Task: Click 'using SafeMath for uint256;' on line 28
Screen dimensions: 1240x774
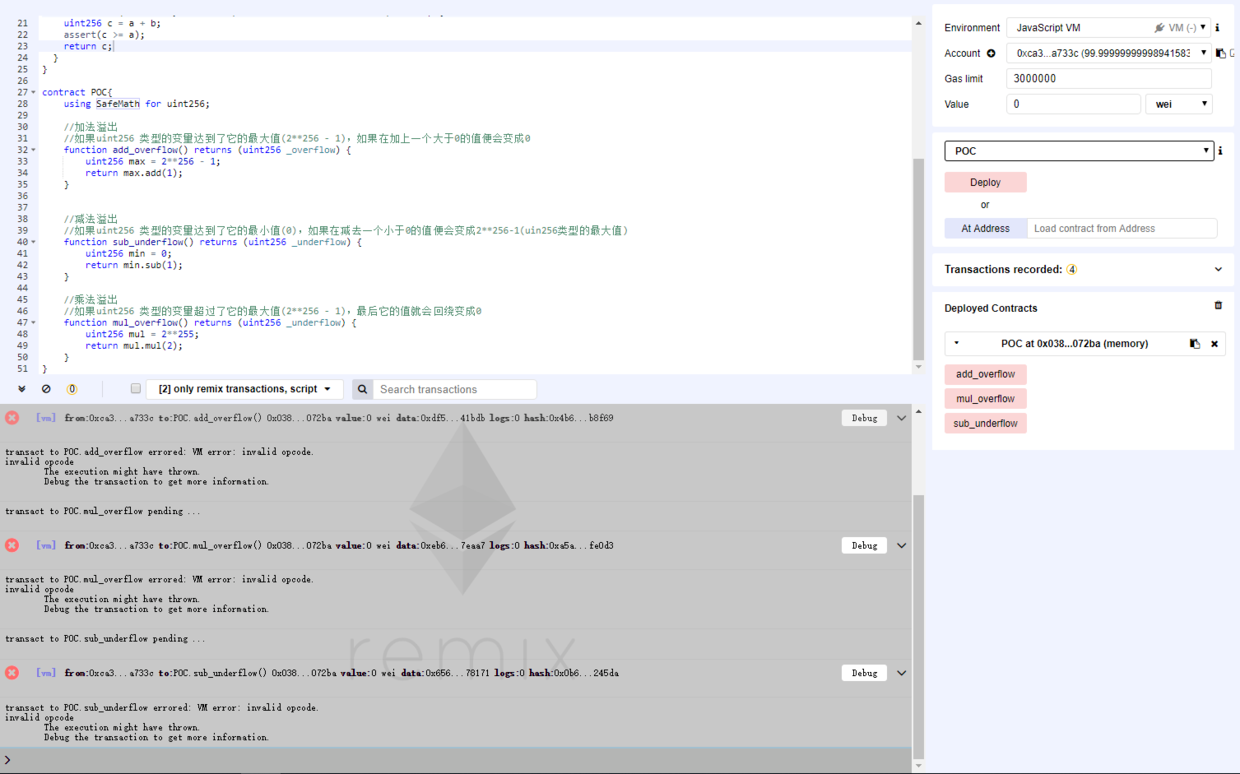Action: (x=137, y=104)
